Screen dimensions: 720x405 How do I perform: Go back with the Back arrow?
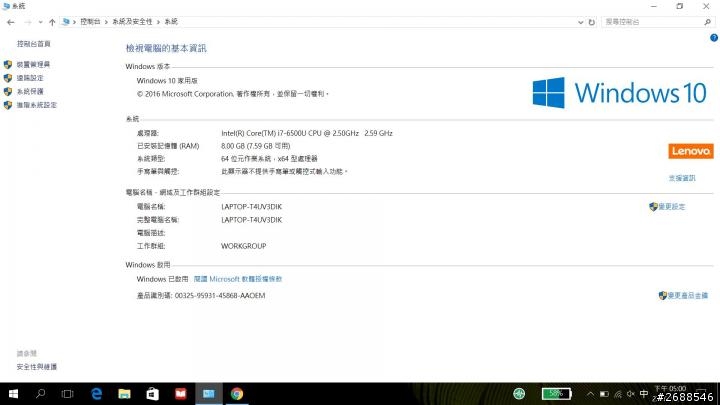point(11,22)
